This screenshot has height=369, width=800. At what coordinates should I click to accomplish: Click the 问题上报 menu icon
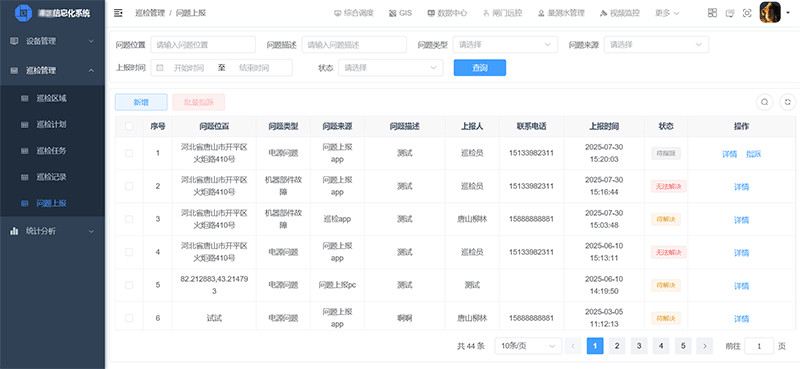click(x=24, y=203)
